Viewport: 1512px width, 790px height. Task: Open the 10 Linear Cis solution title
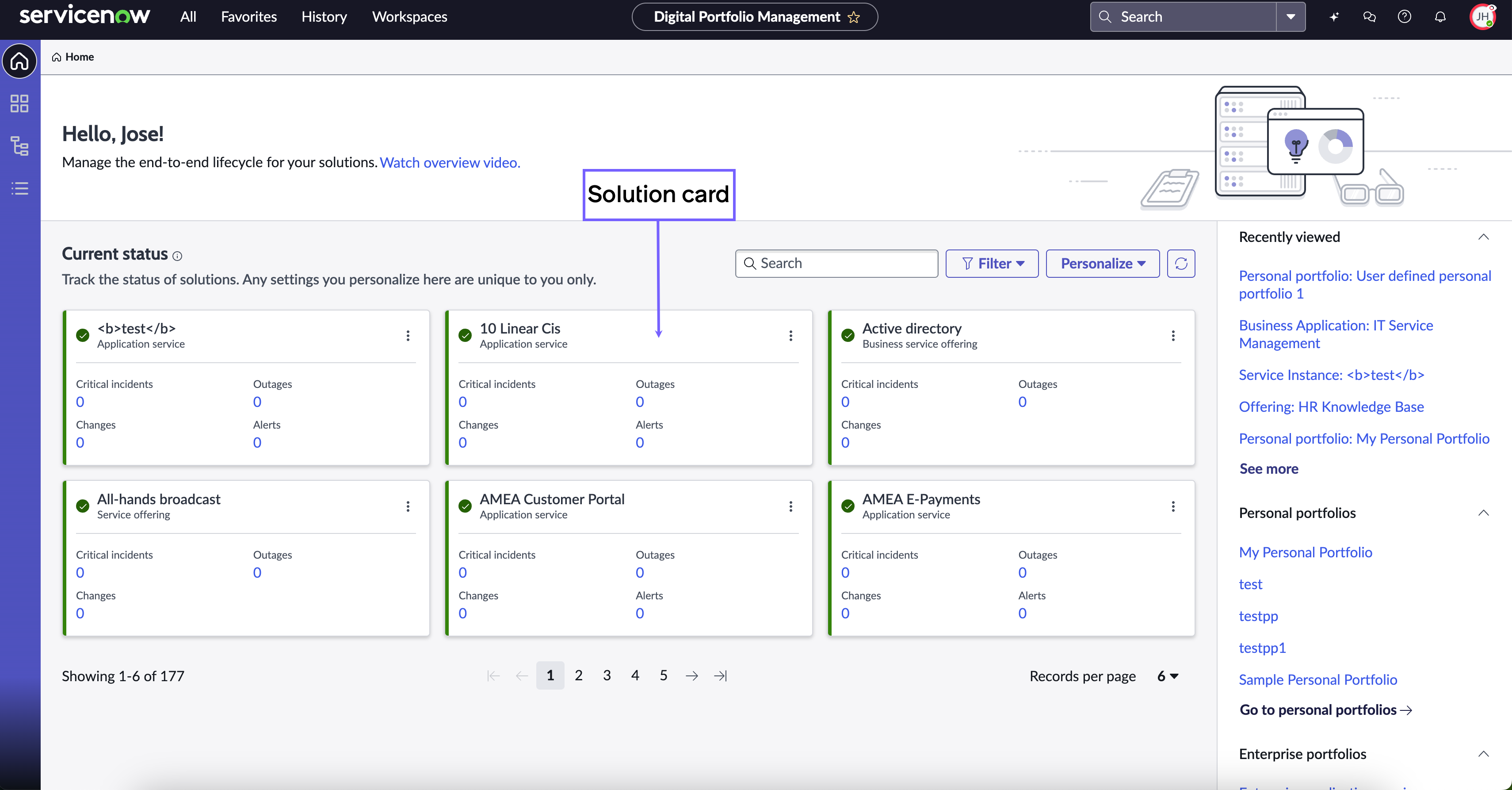[520, 328]
